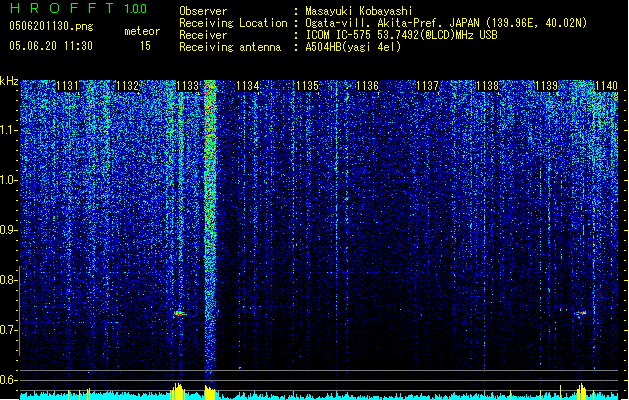Click the Observer label
This screenshot has height=400, width=629.
pyautogui.click(x=203, y=11)
